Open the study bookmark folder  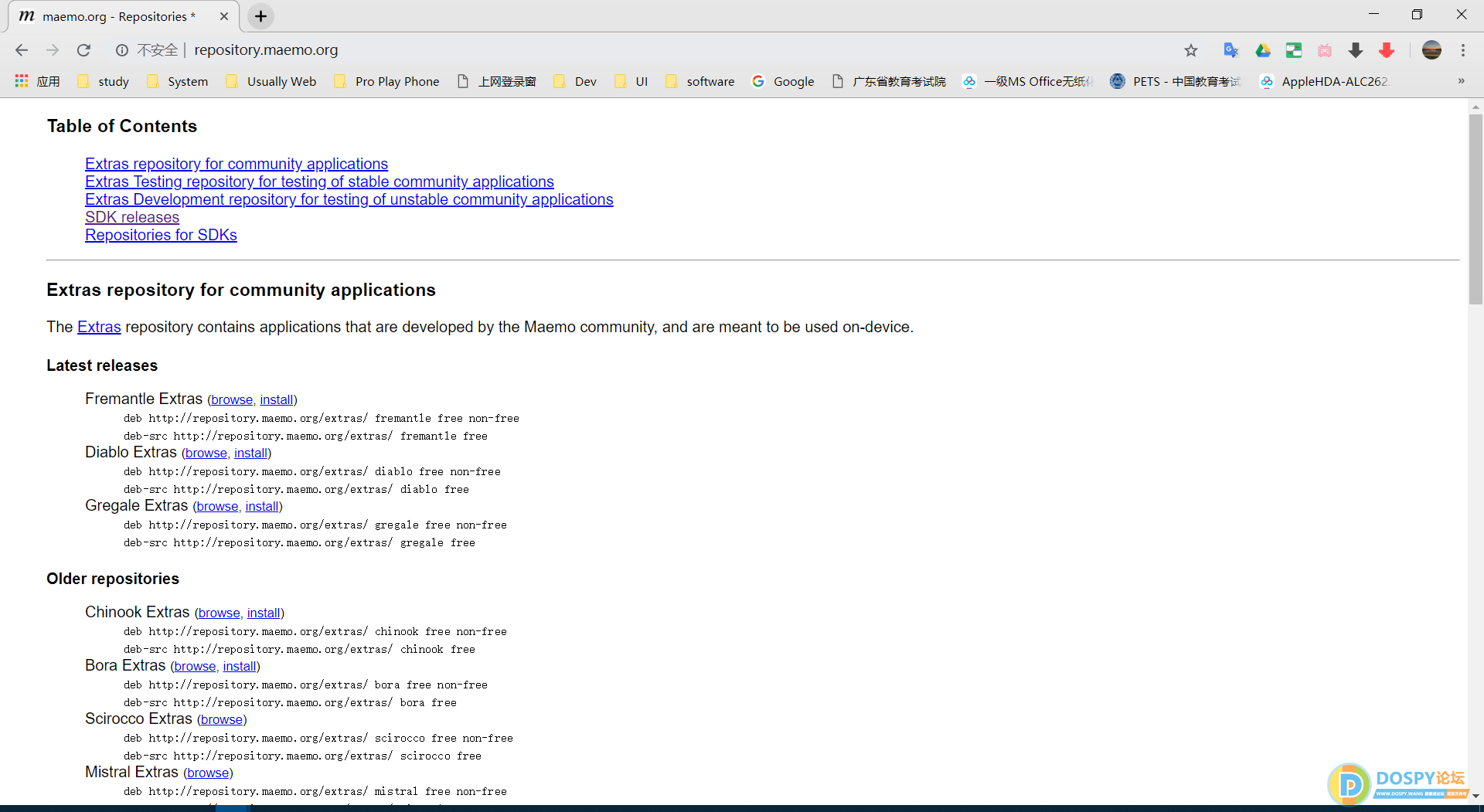pyautogui.click(x=104, y=81)
